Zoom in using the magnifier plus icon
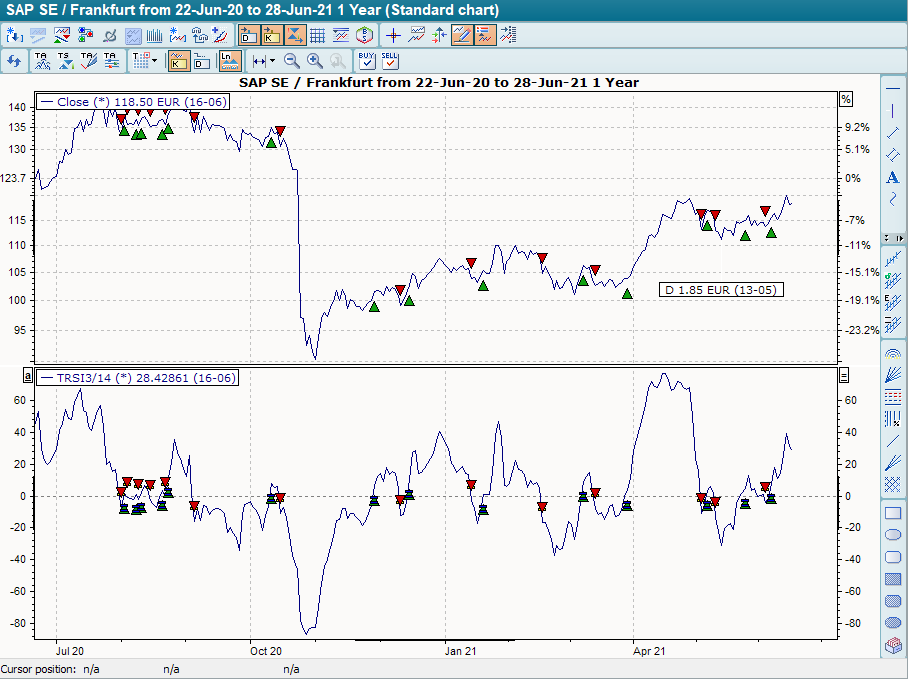 click(314, 61)
